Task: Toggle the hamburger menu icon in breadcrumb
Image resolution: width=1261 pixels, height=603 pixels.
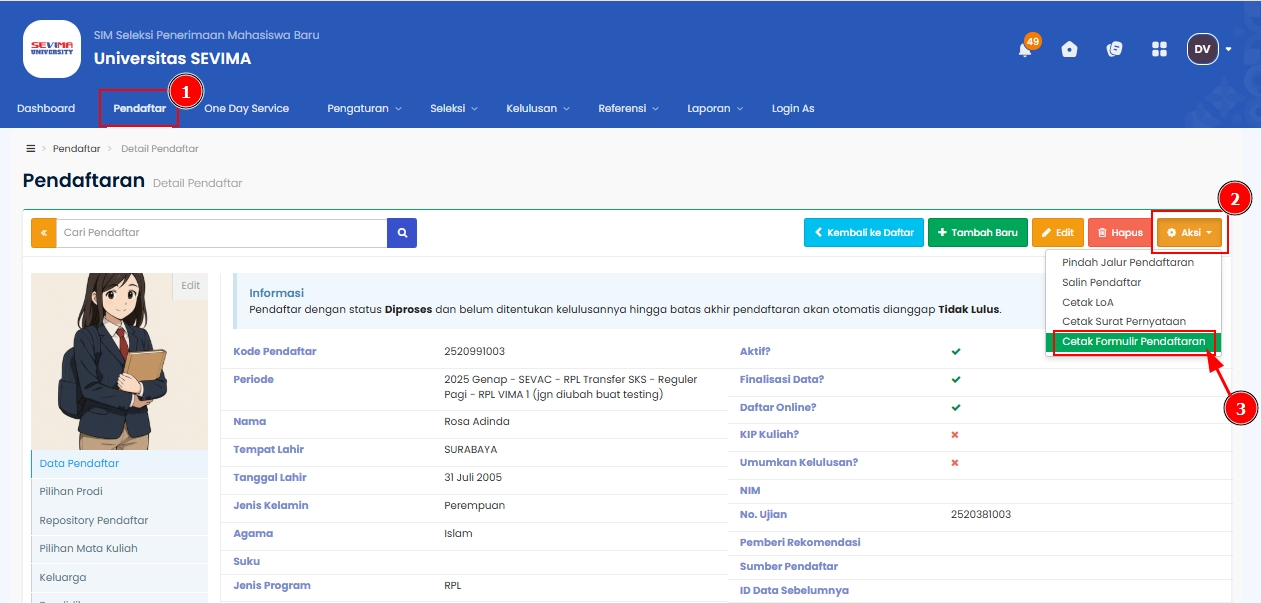Action: [x=31, y=148]
